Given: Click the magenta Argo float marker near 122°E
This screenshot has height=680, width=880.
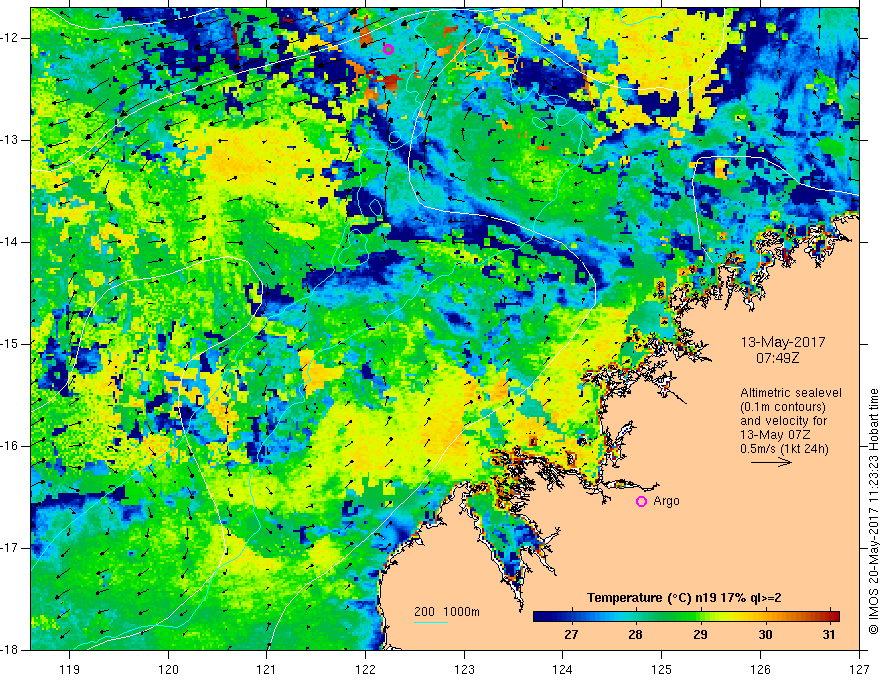Looking at the screenshot, I should pyautogui.click(x=388, y=49).
